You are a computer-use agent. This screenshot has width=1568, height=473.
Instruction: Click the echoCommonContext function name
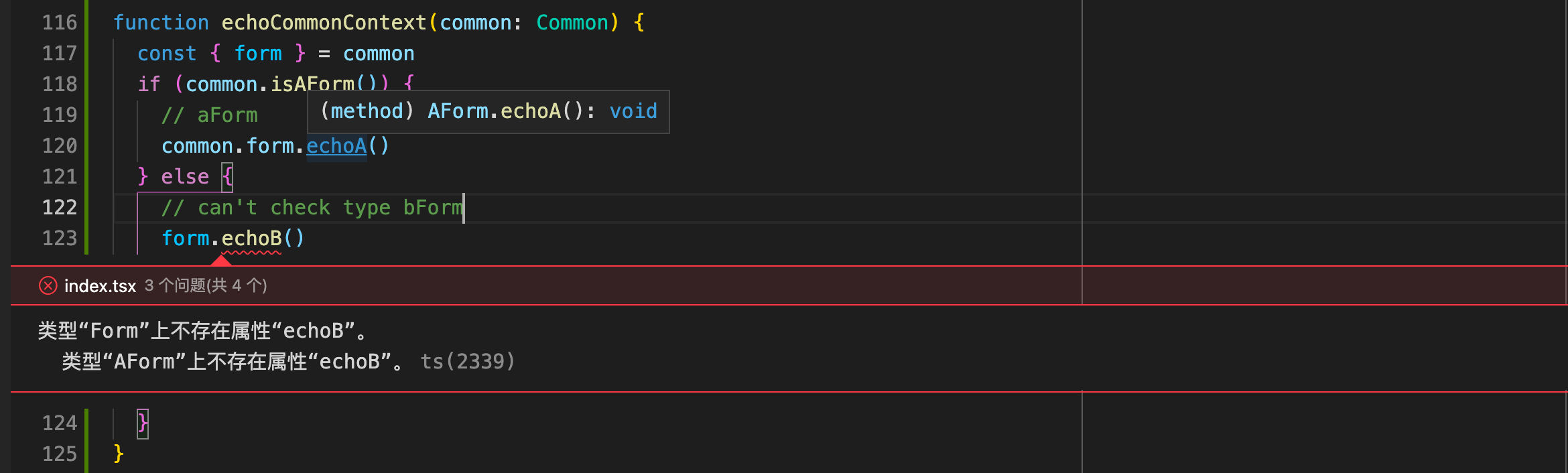point(324,23)
